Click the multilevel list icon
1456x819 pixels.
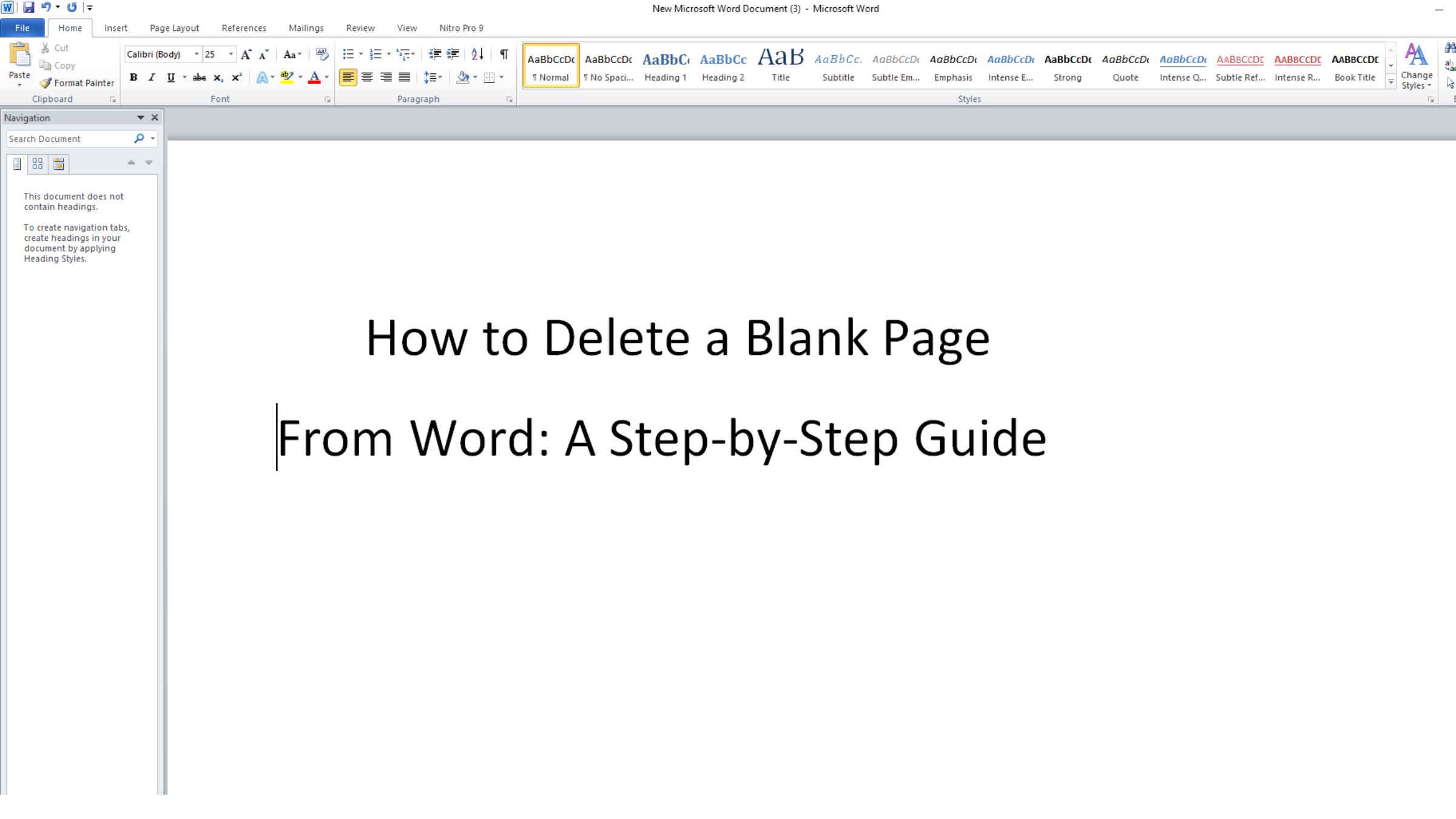point(403,55)
